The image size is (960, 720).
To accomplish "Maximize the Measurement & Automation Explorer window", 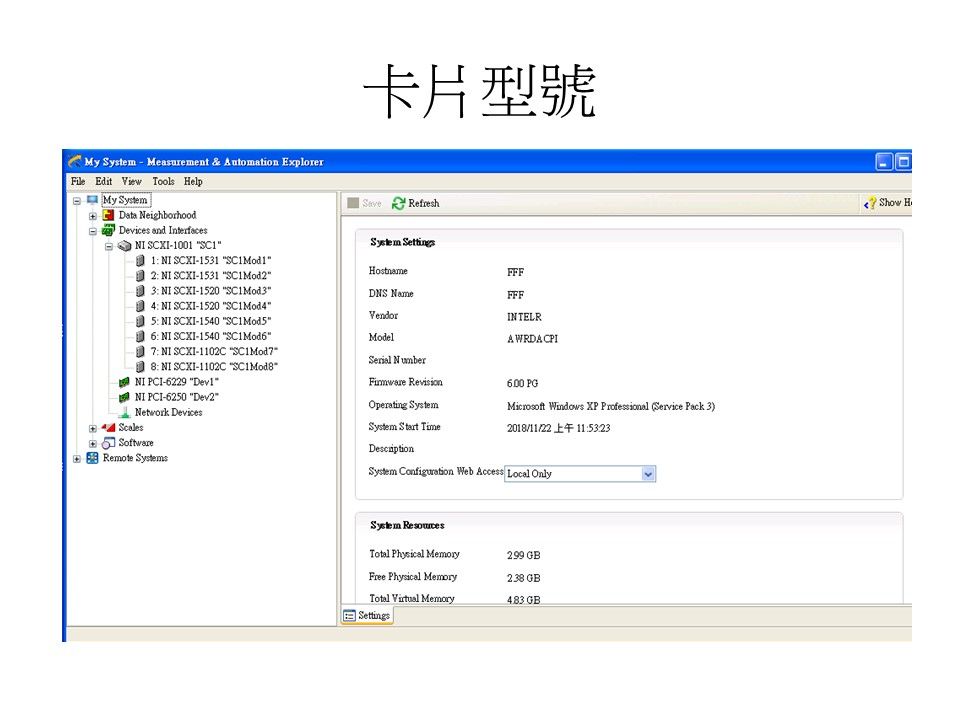I will tap(903, 162).
